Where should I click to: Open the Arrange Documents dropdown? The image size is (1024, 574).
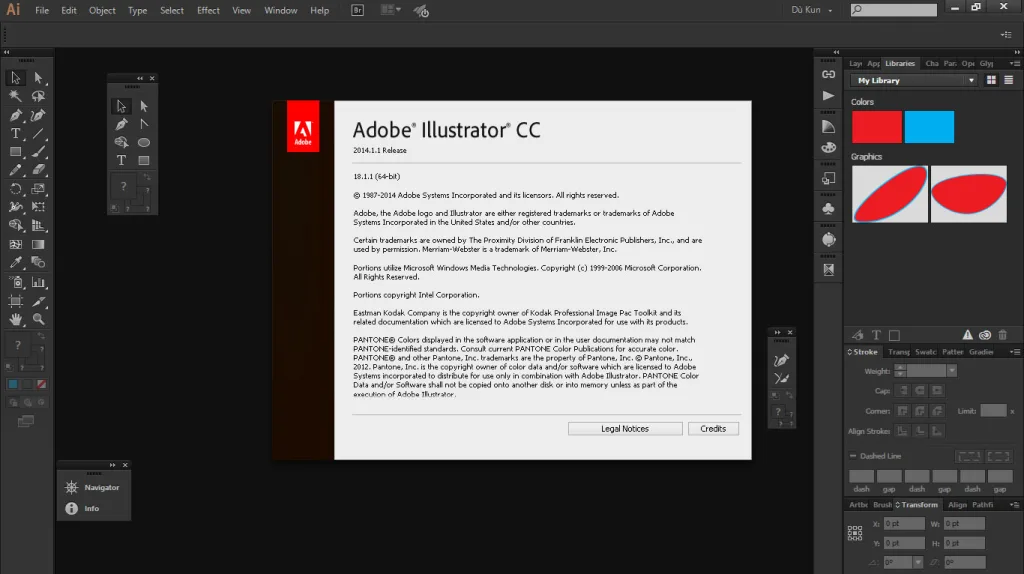click(391, 10)
